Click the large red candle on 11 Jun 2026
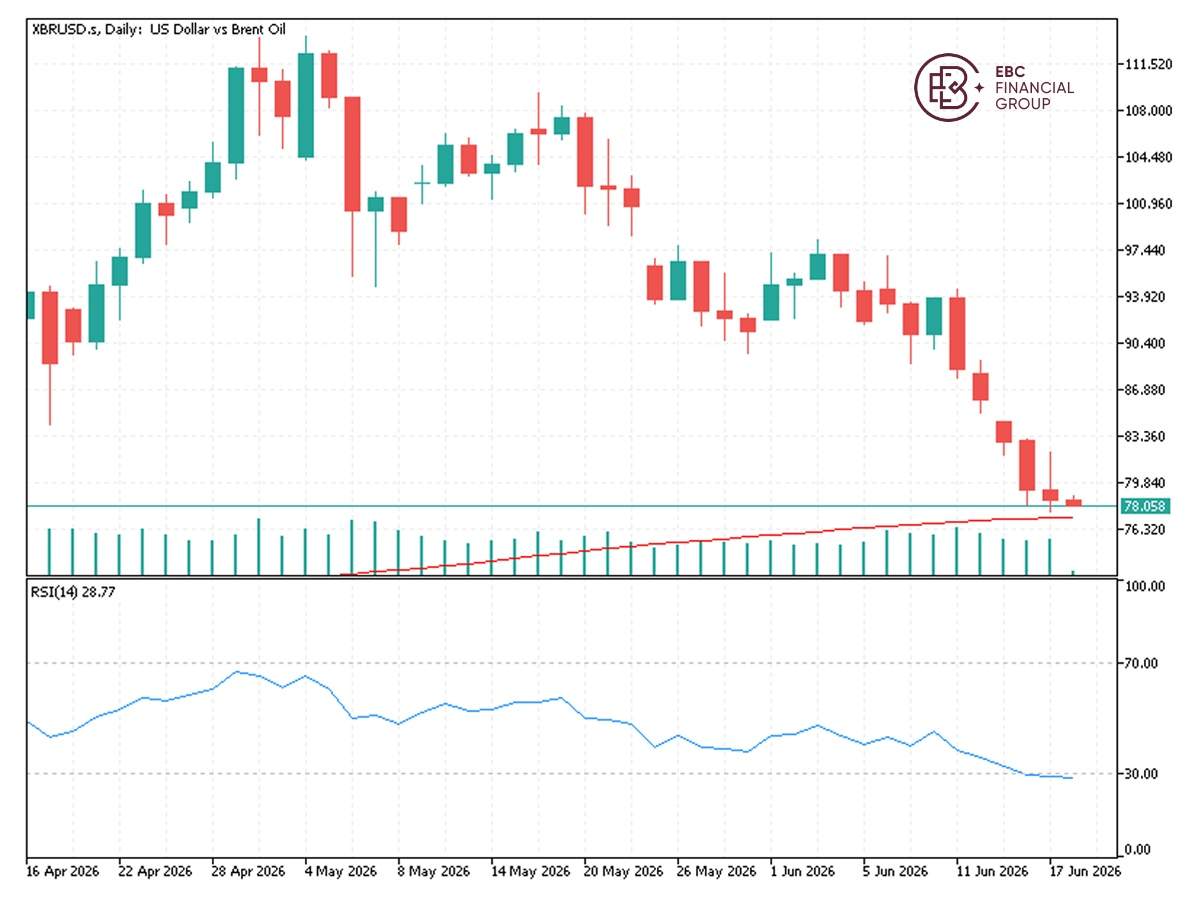The image size is (1200, 903). [x=957, y=334]
